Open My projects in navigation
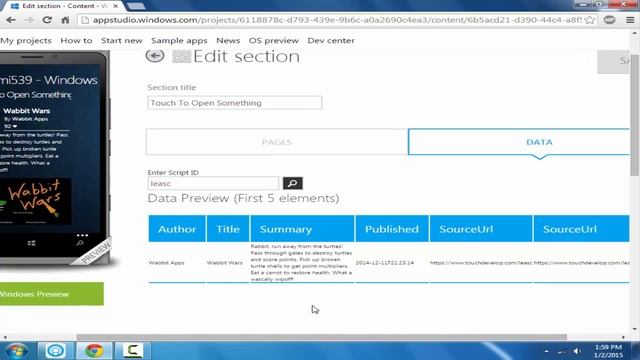This screenshot has width=640, height=360. point(26,40)
